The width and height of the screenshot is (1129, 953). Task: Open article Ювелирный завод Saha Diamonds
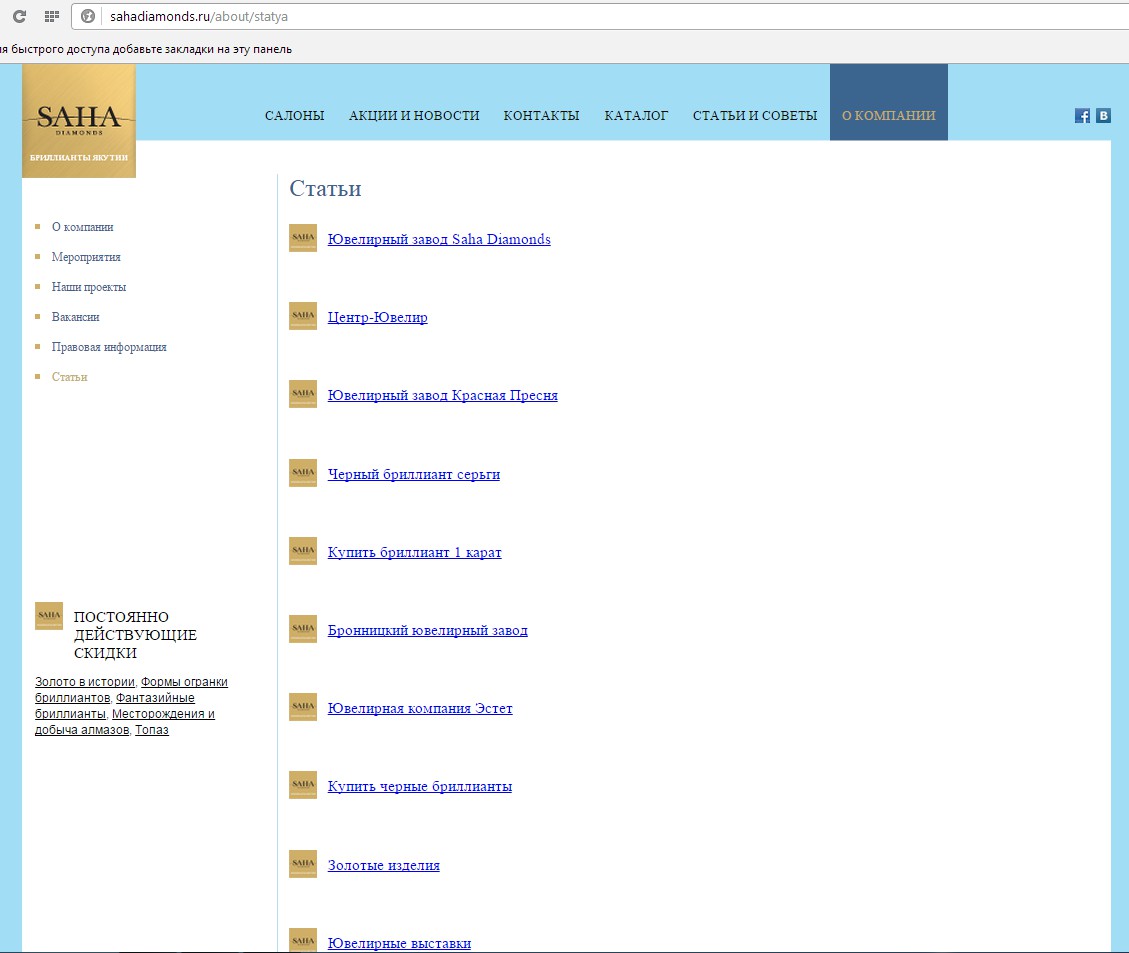439,239
